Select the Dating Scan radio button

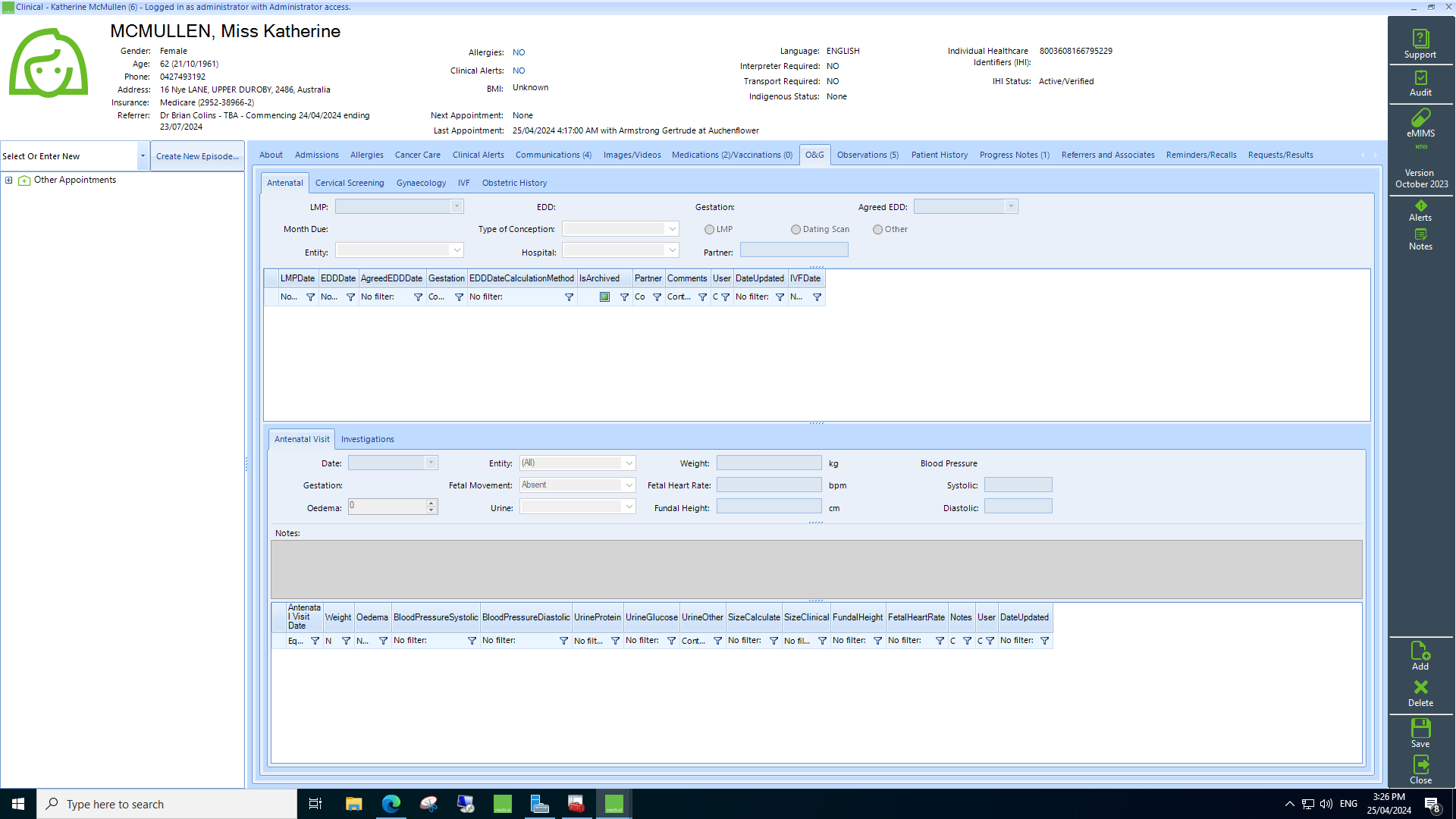click(795, 230)
